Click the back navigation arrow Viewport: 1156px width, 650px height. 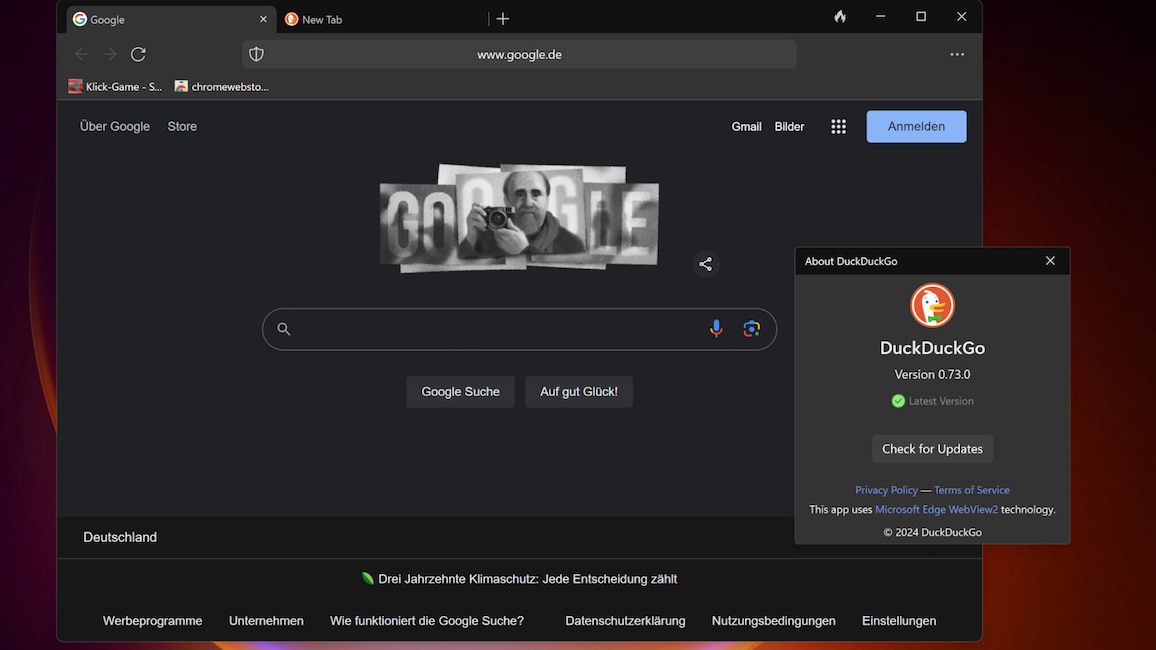(x=81, y=54)
